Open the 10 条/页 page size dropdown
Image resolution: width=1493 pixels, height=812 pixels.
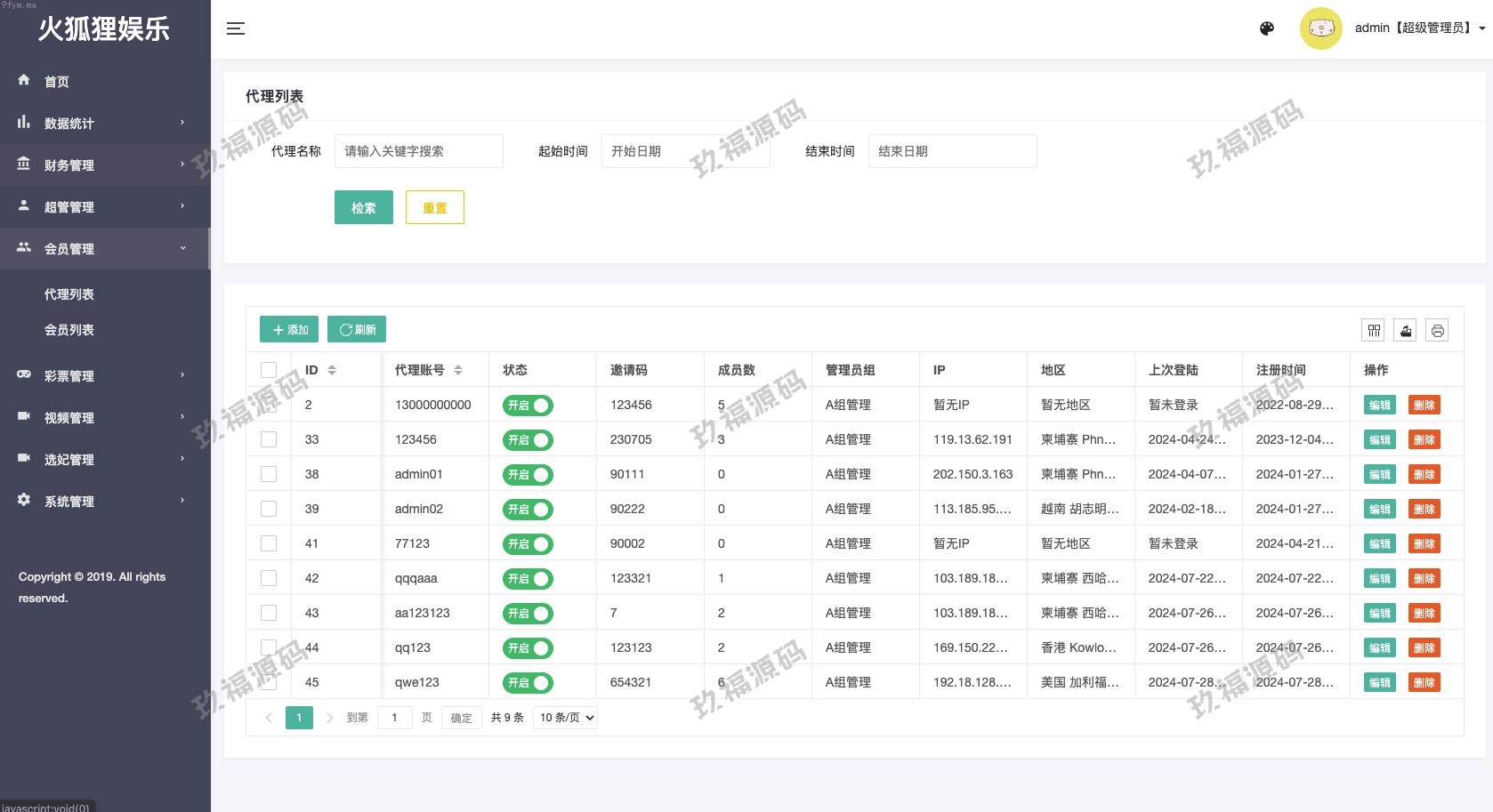click(x=565, y=718)
